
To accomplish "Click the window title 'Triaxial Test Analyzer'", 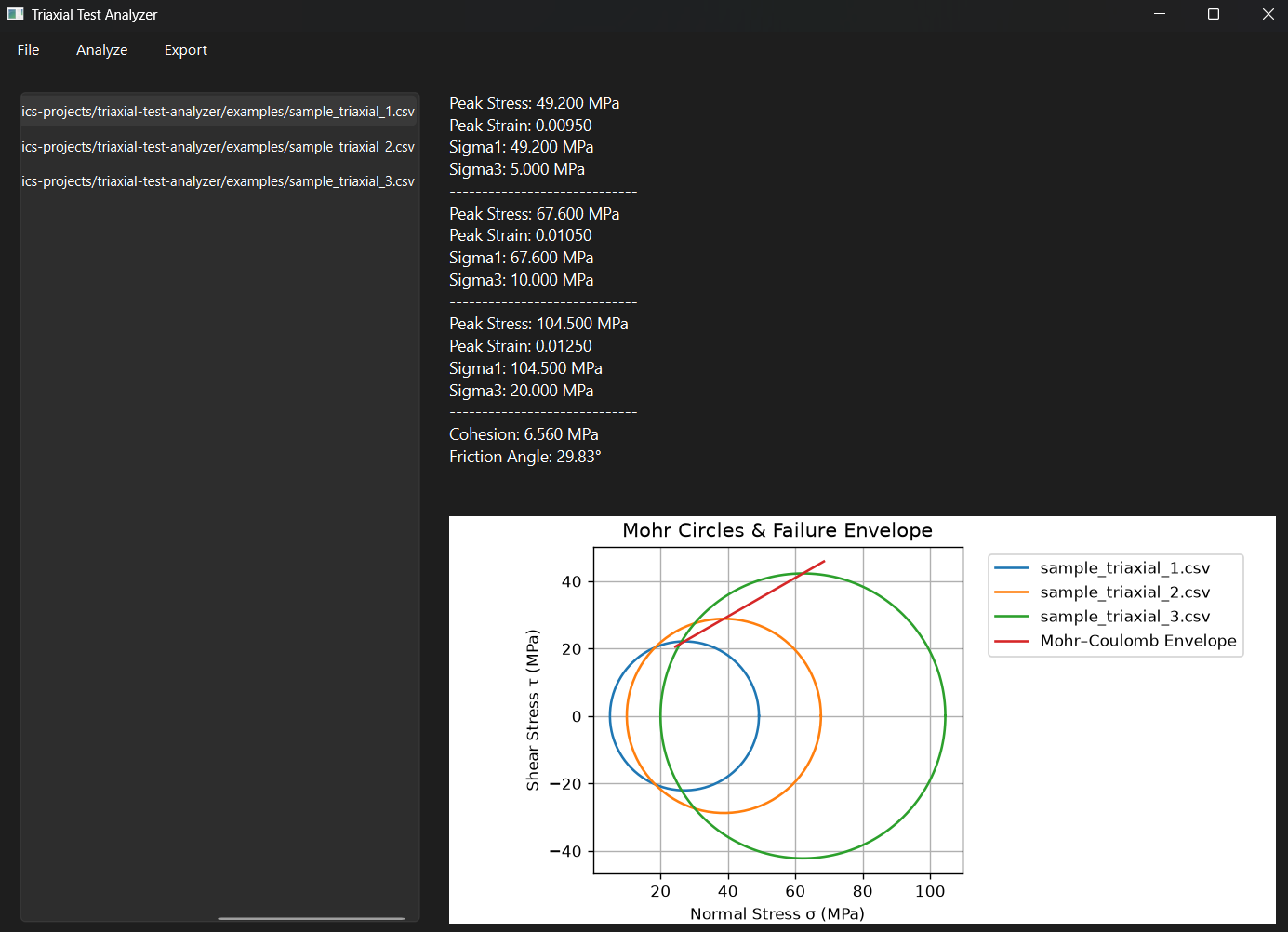I will [95, 15].
